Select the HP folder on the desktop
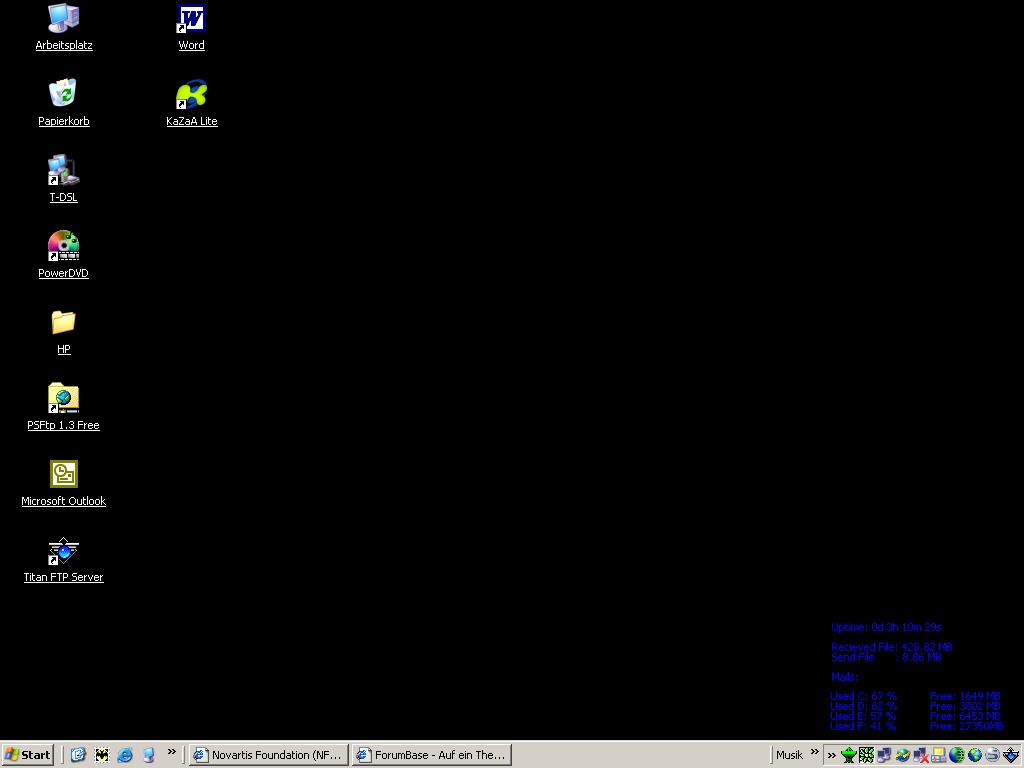The height and width of the screenshot is (768, 1024). click(63, 332)
